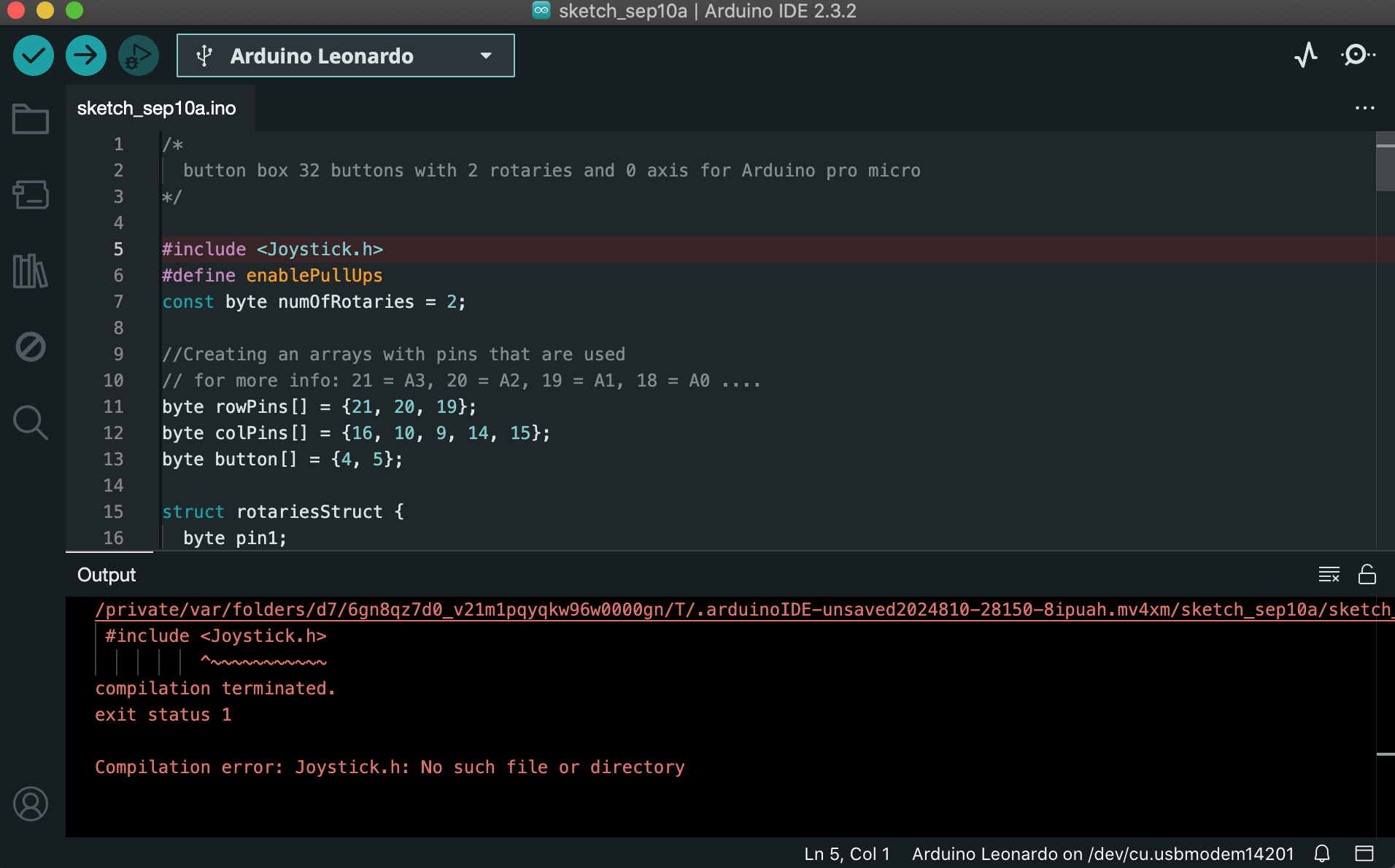Click the error file path link in output
The image size is (1395, 868).
pyautogui.click(x=744, y=610)
